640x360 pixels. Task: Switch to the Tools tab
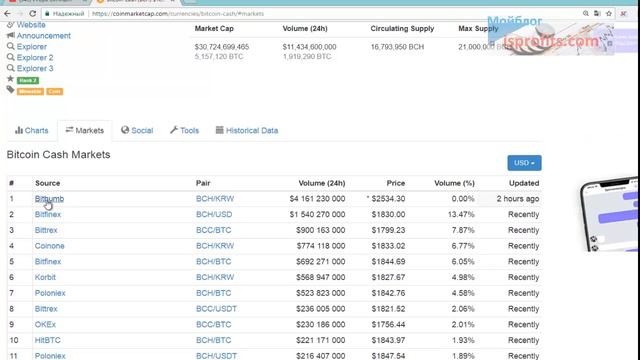tap(184, 131)
